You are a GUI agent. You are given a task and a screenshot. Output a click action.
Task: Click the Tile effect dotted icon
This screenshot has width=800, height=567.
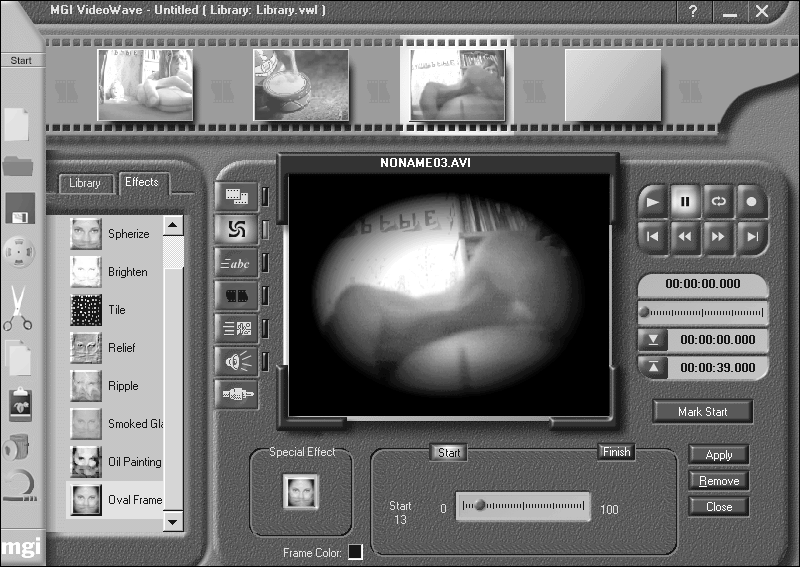click(86, 310)
